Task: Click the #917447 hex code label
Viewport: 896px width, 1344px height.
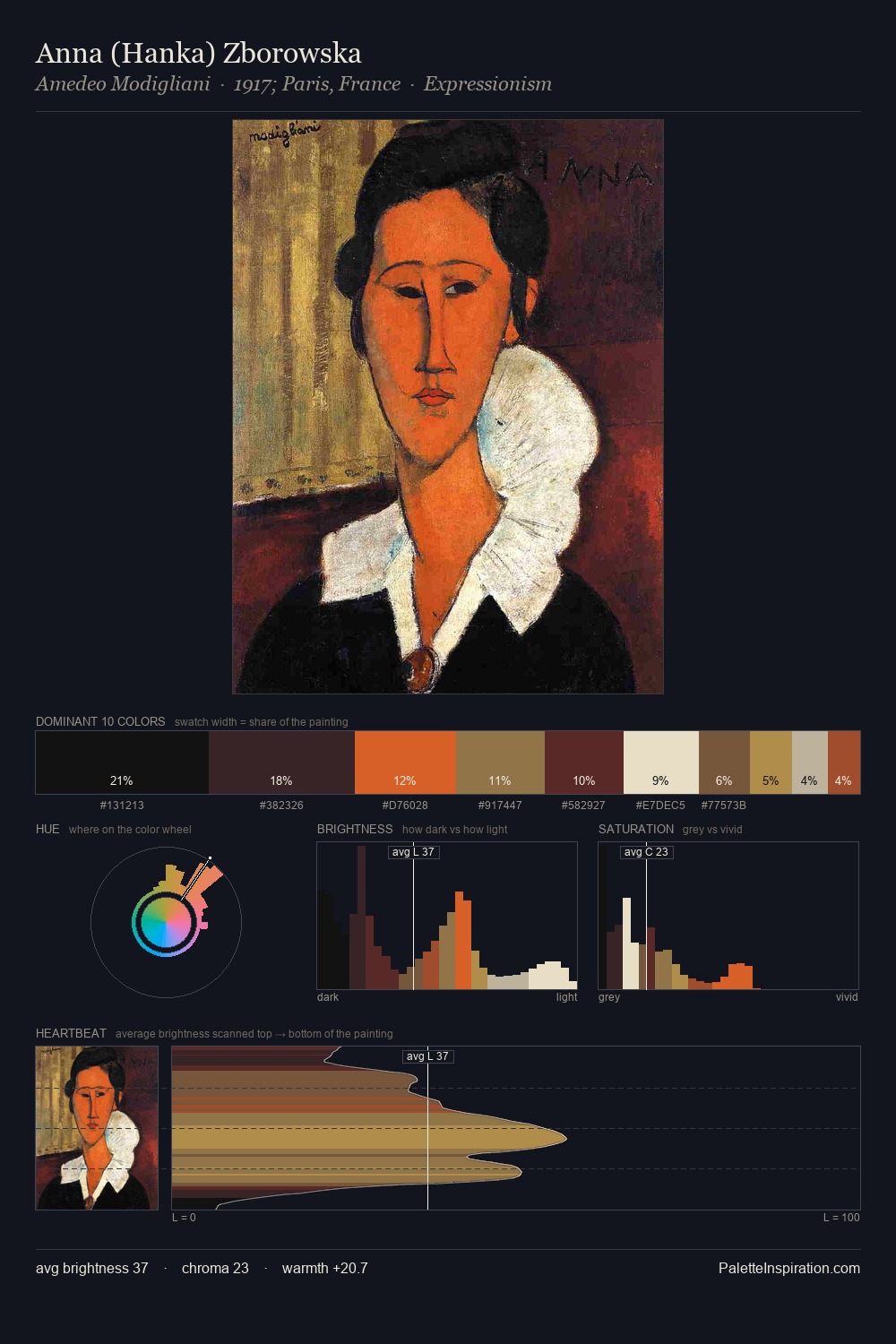Action: coord(500,805)
